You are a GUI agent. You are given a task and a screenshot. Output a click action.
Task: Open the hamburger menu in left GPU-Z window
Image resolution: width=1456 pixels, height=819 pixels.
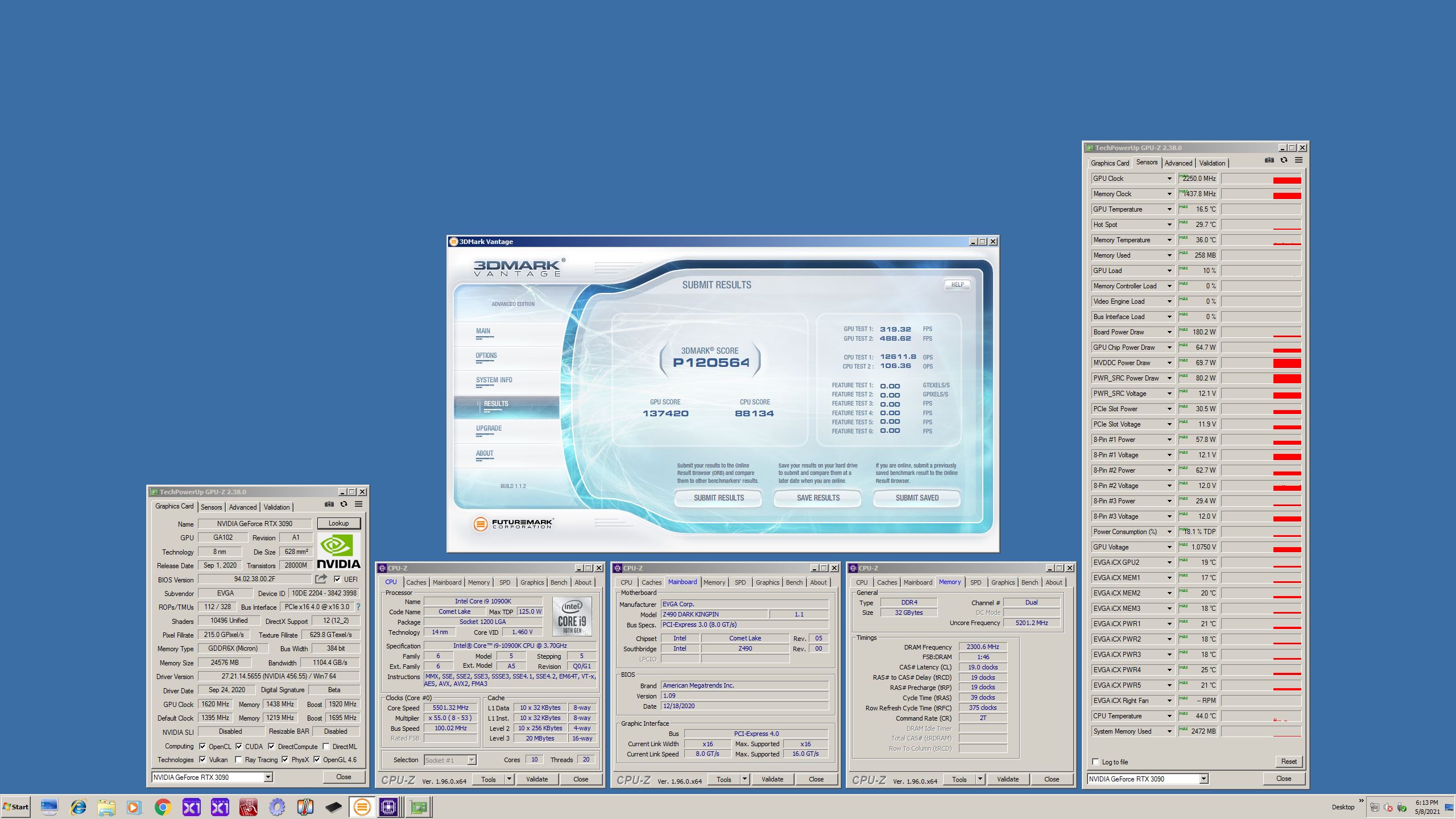[x=358, y=504]
